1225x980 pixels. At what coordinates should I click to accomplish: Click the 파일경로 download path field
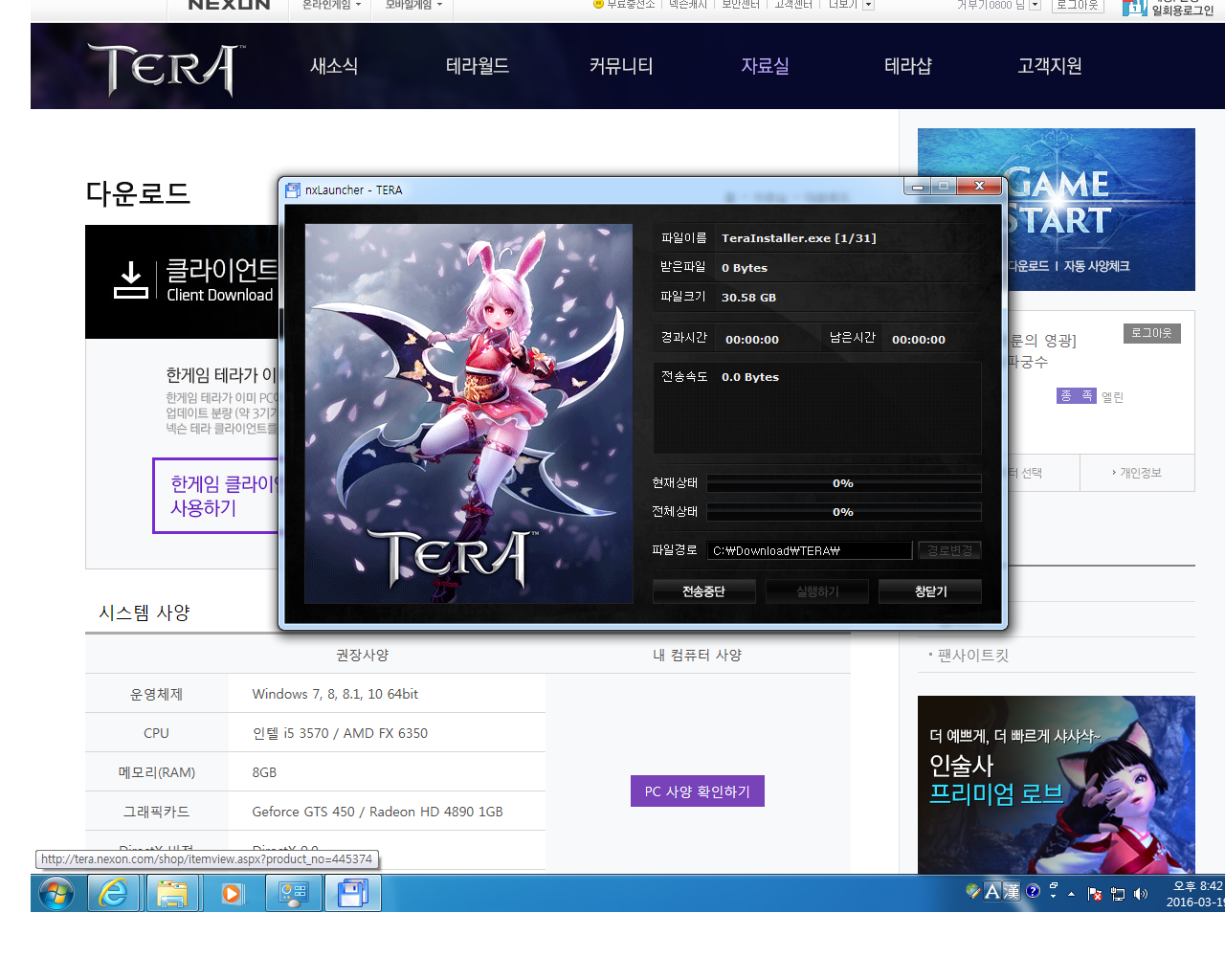pyautogui.click(x=809, y=550)
